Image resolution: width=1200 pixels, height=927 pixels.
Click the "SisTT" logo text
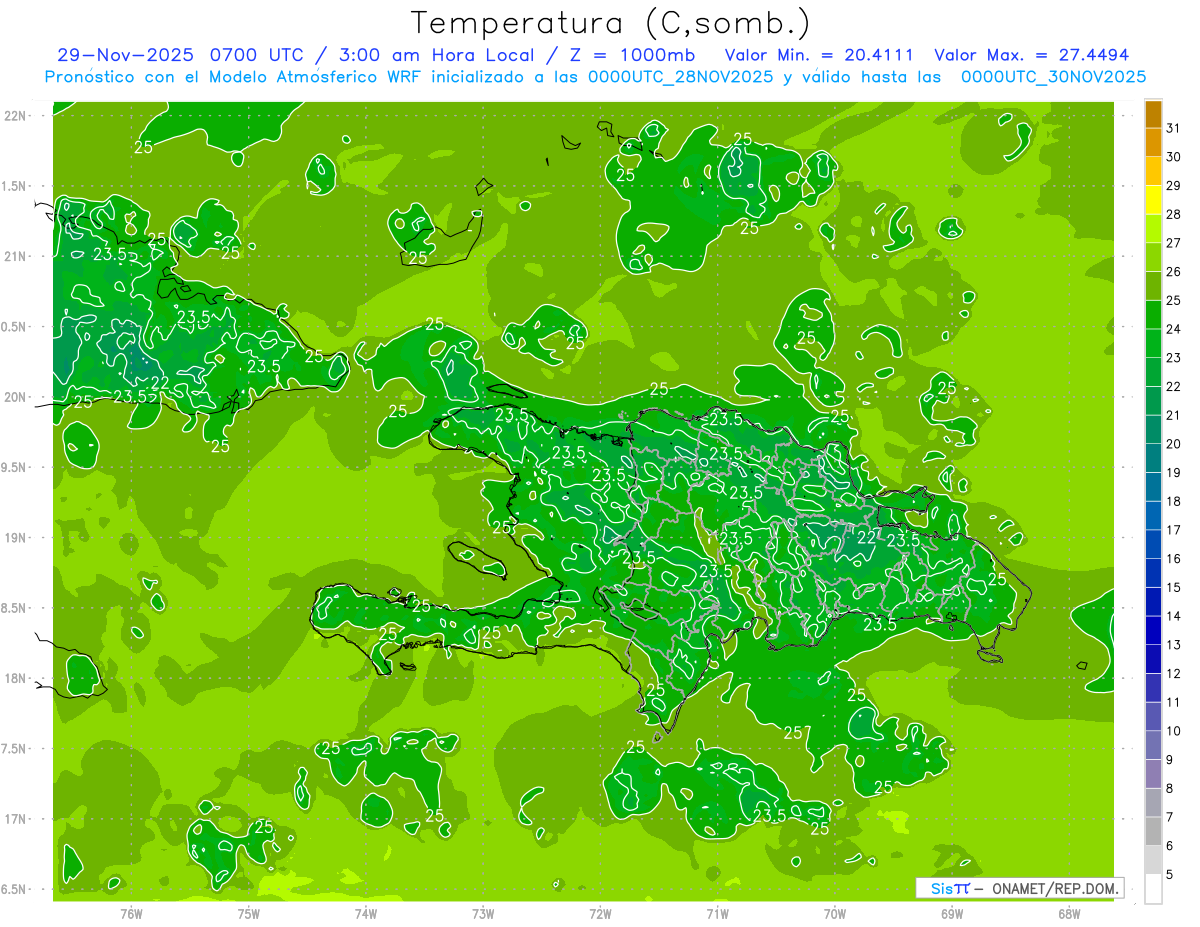click(949, 888)
